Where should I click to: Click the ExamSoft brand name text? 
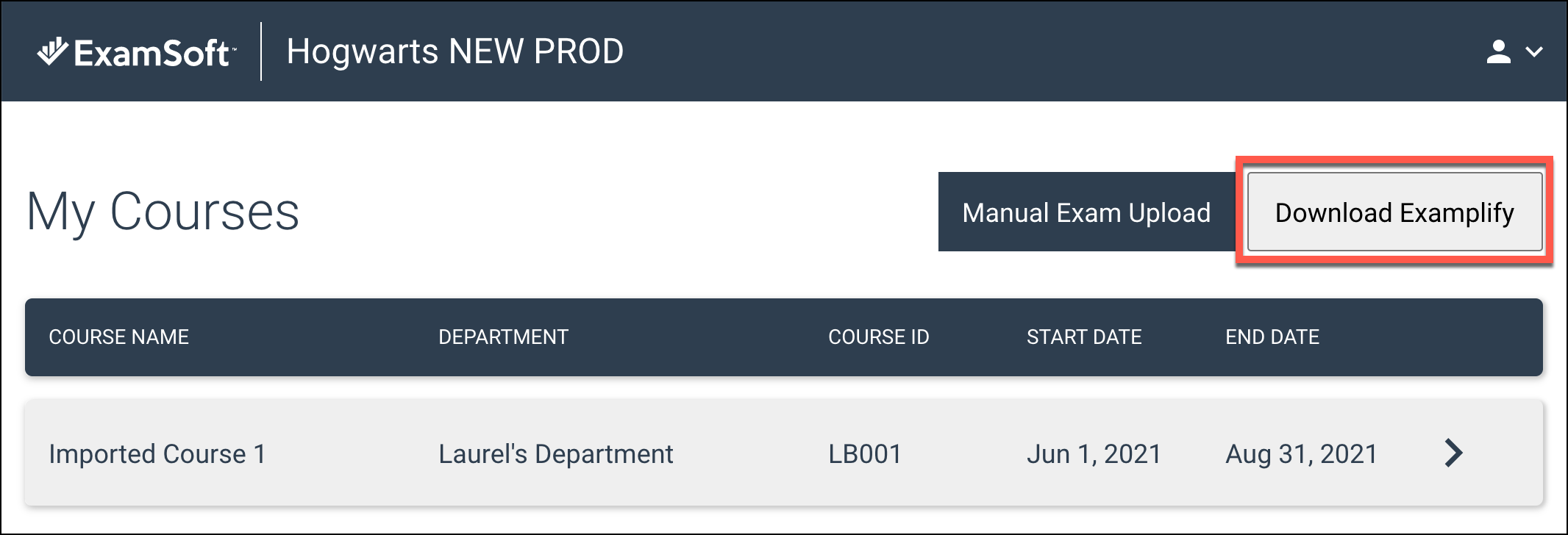click(x=153, y=53)
